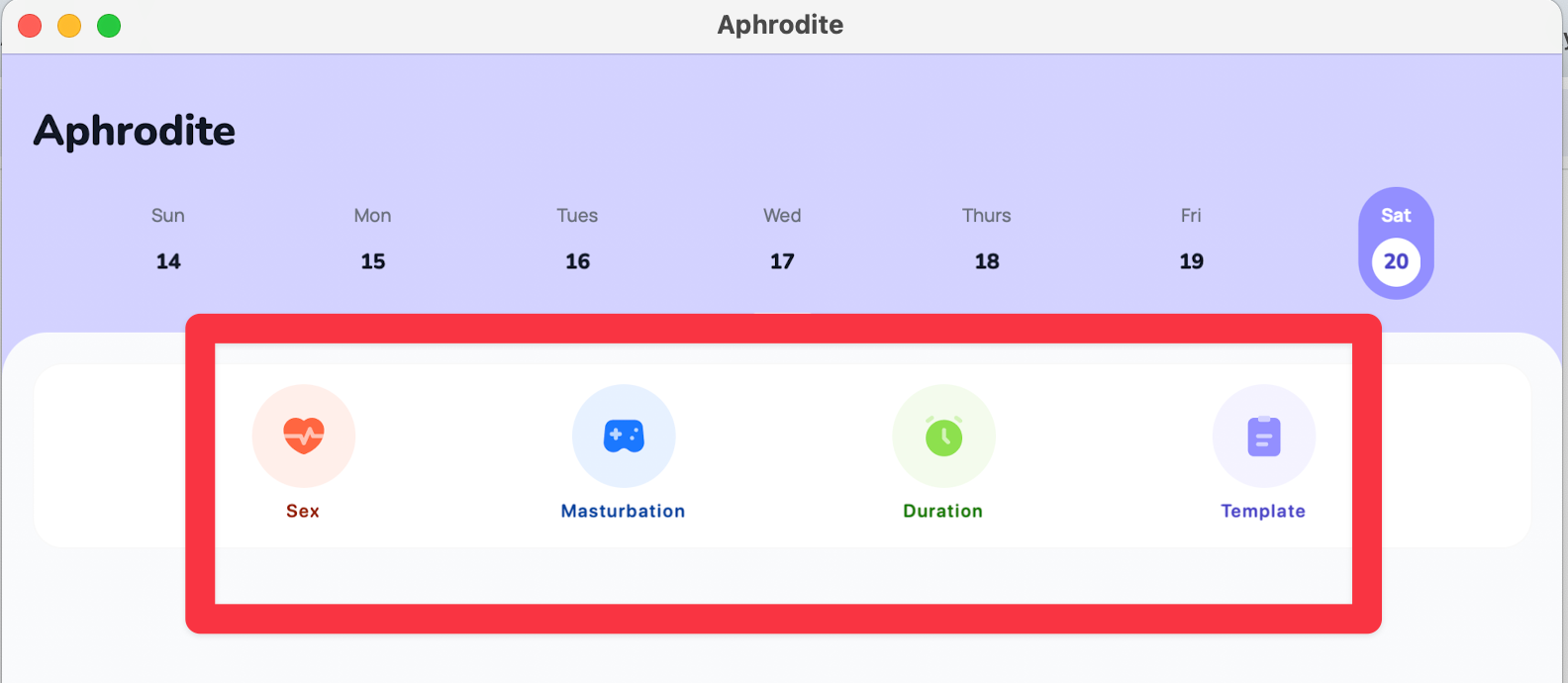Pick Fri 19 from the week
The image size is (1568, 683).
point(1191,241)
